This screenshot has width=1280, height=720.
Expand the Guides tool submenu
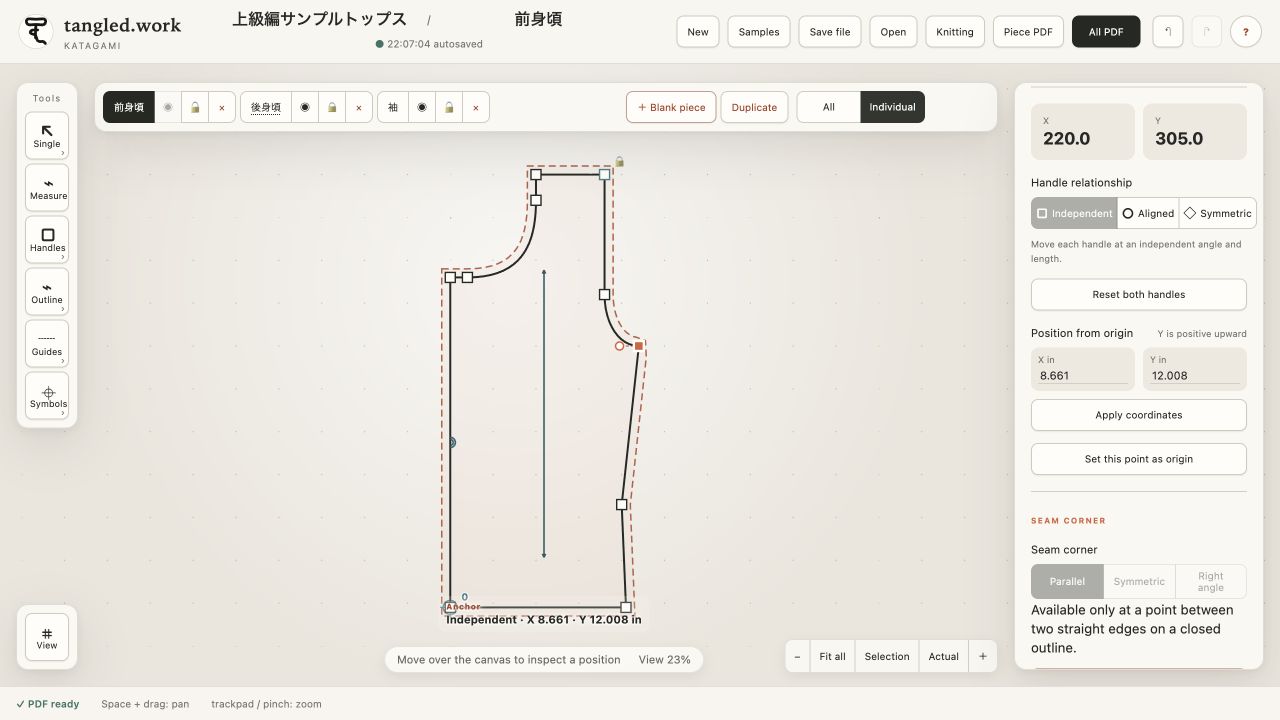click(x=63, y=361)
